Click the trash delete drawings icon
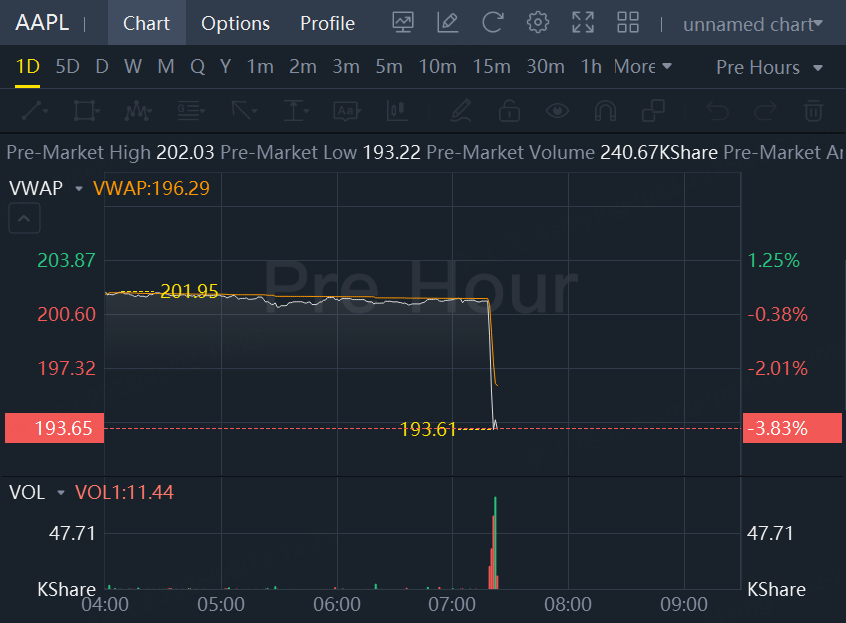Screen dimensions: 846x623 pyautogui.click(x=814, y=110)
